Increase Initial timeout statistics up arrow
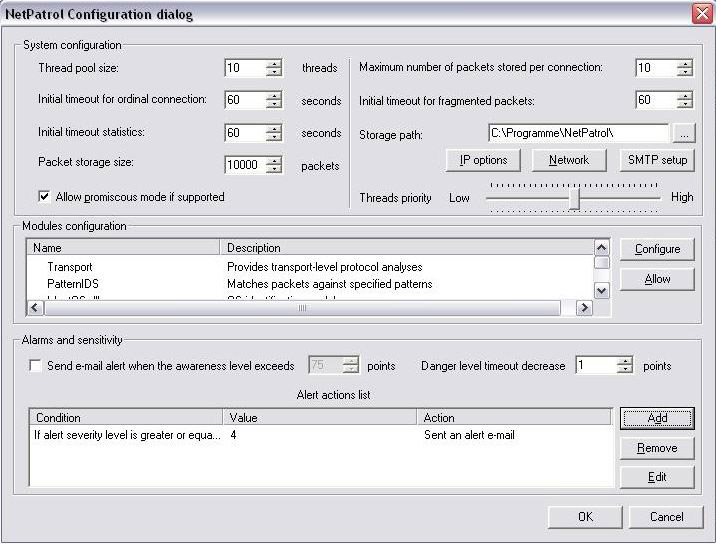The width and height of the screenshot is (716, 544). tap(274, 129)
